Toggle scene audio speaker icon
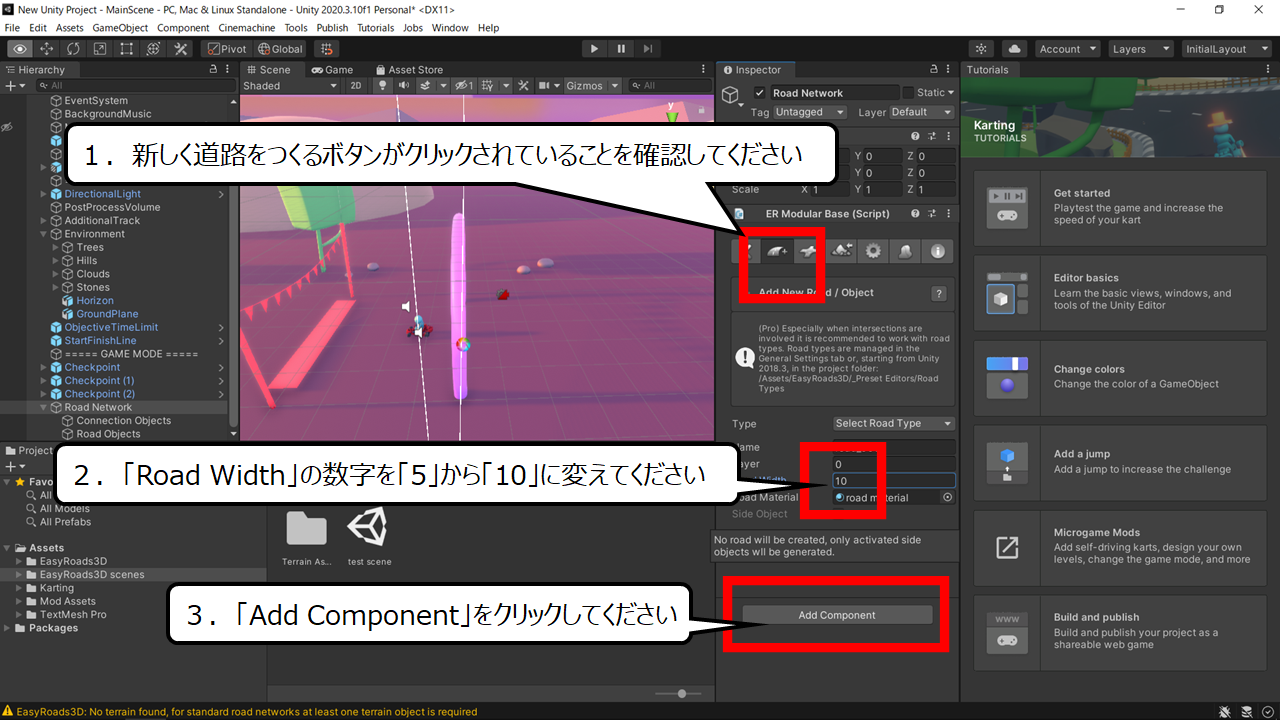This screenshot has width=1280, height=720. [x=405, y=86]
